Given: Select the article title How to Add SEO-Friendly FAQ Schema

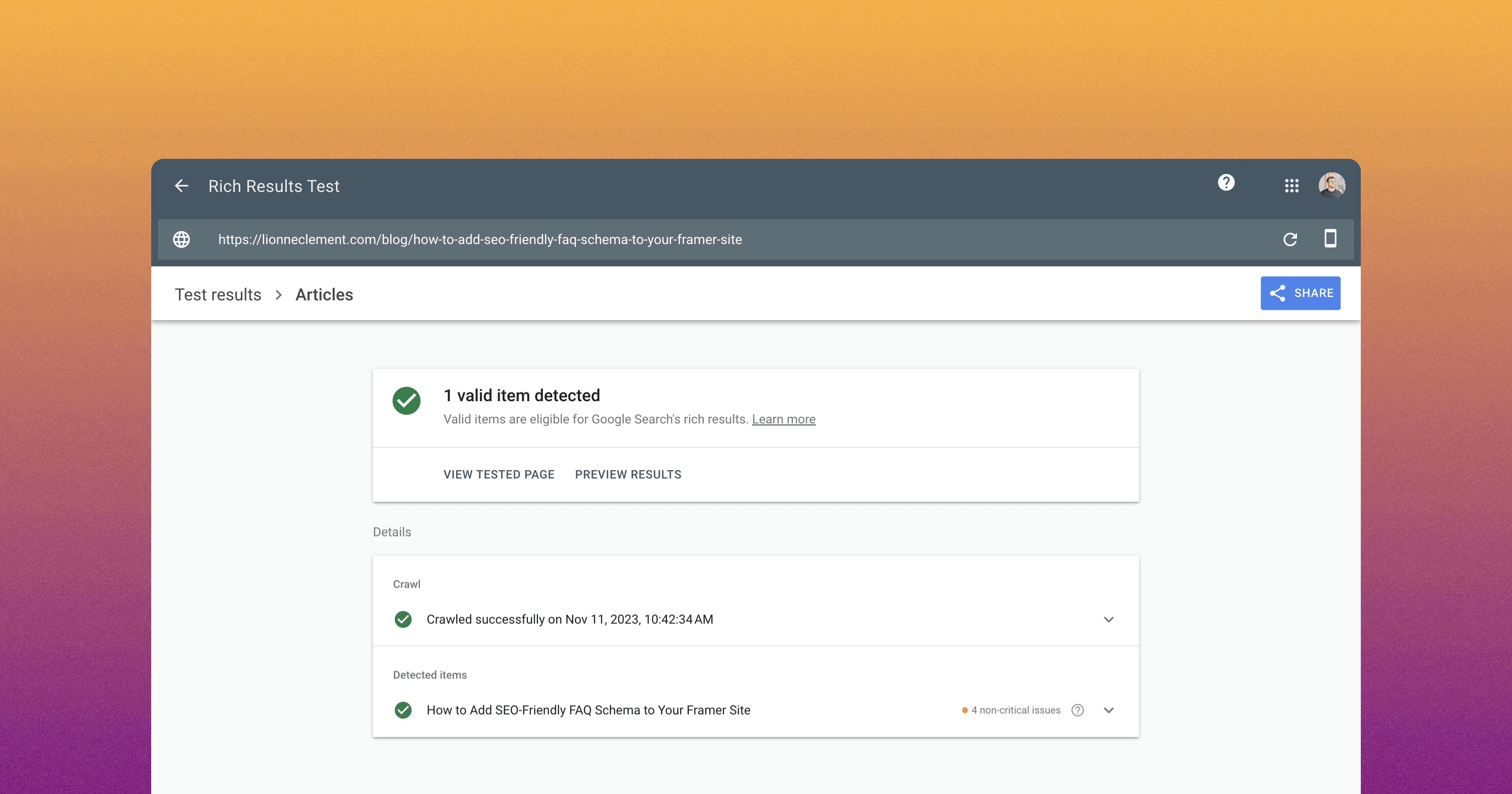Looking at the screenshot, I should [588, 710].
